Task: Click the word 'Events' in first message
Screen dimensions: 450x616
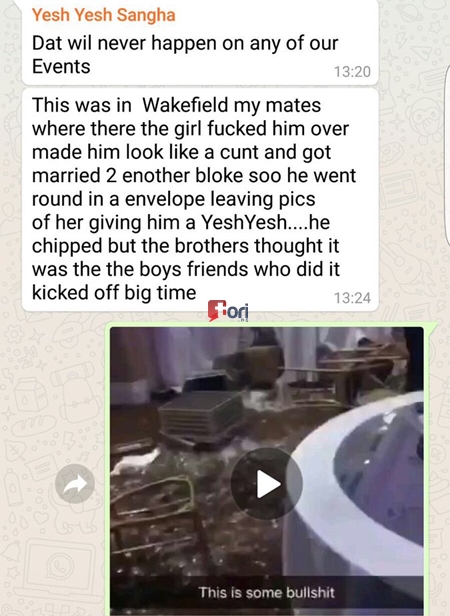Action: point(61,66)
